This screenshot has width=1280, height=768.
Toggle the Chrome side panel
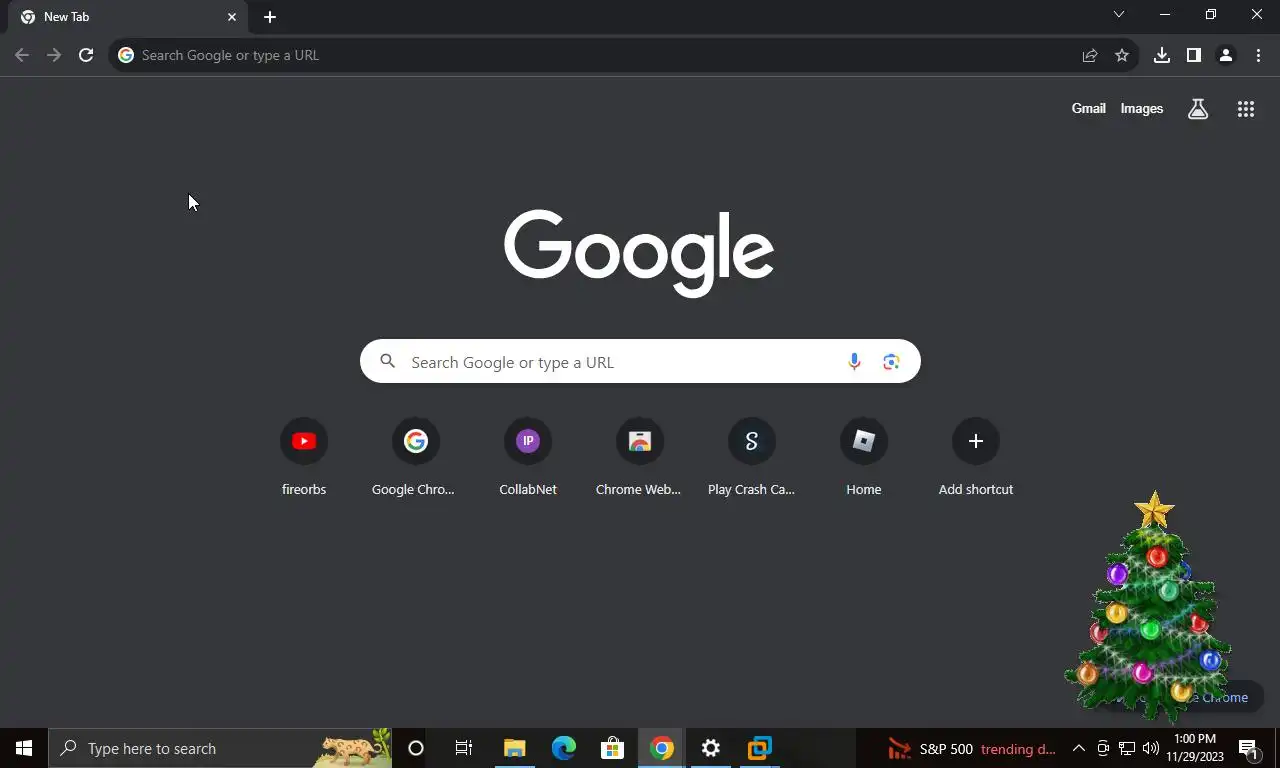coord(1194,55)
